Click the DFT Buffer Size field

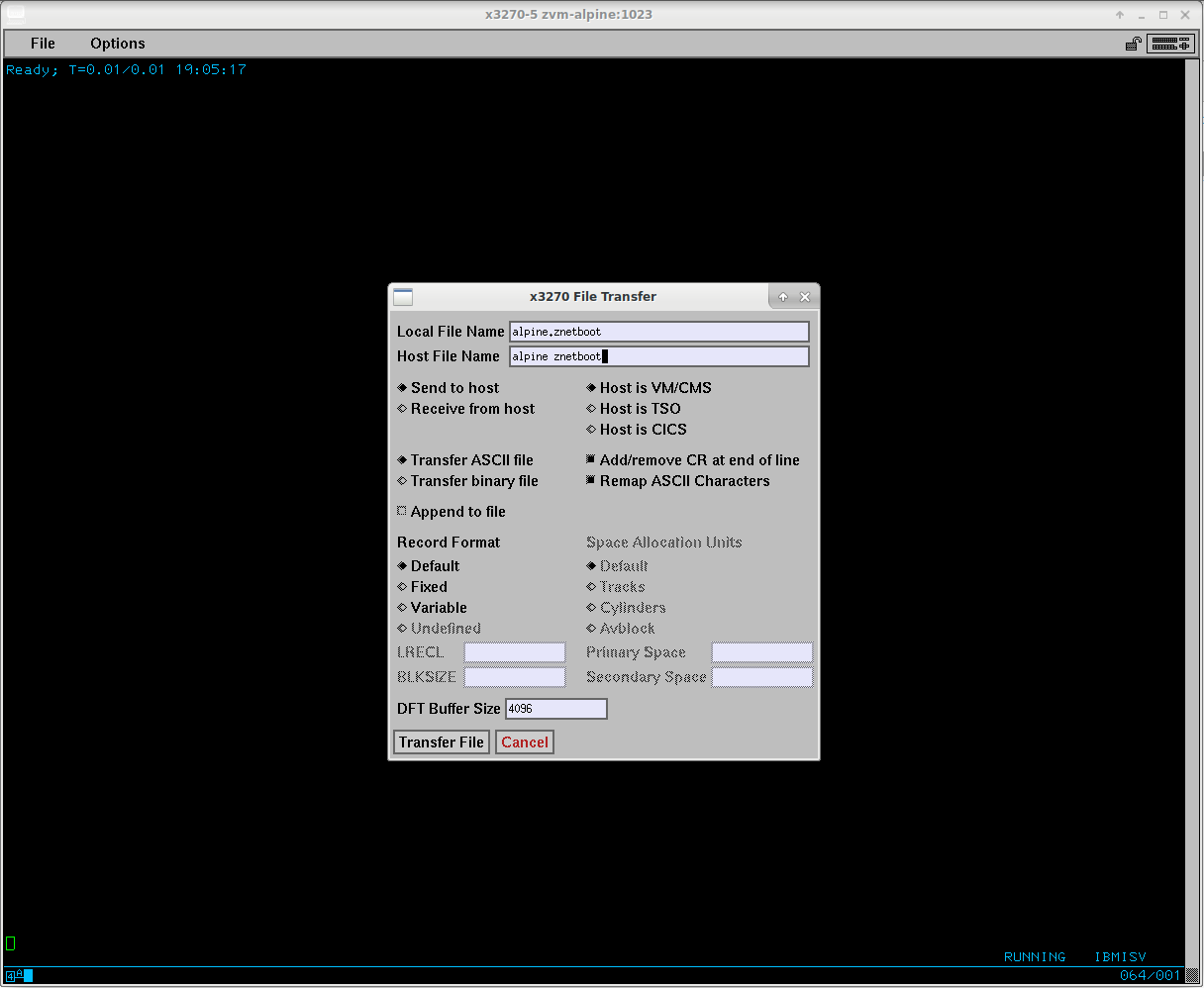556,709
